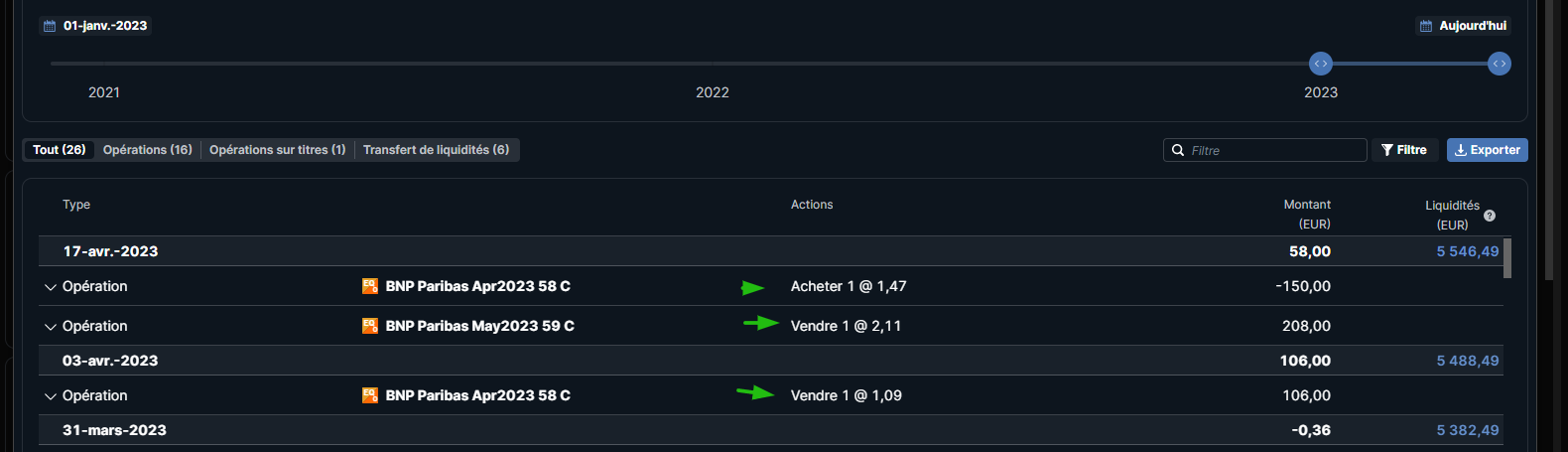Expand the Vendre 1 @ 1,09 operation row
Image resolution: width=1568 pixels, height=452 pixels.
point(51,396)
